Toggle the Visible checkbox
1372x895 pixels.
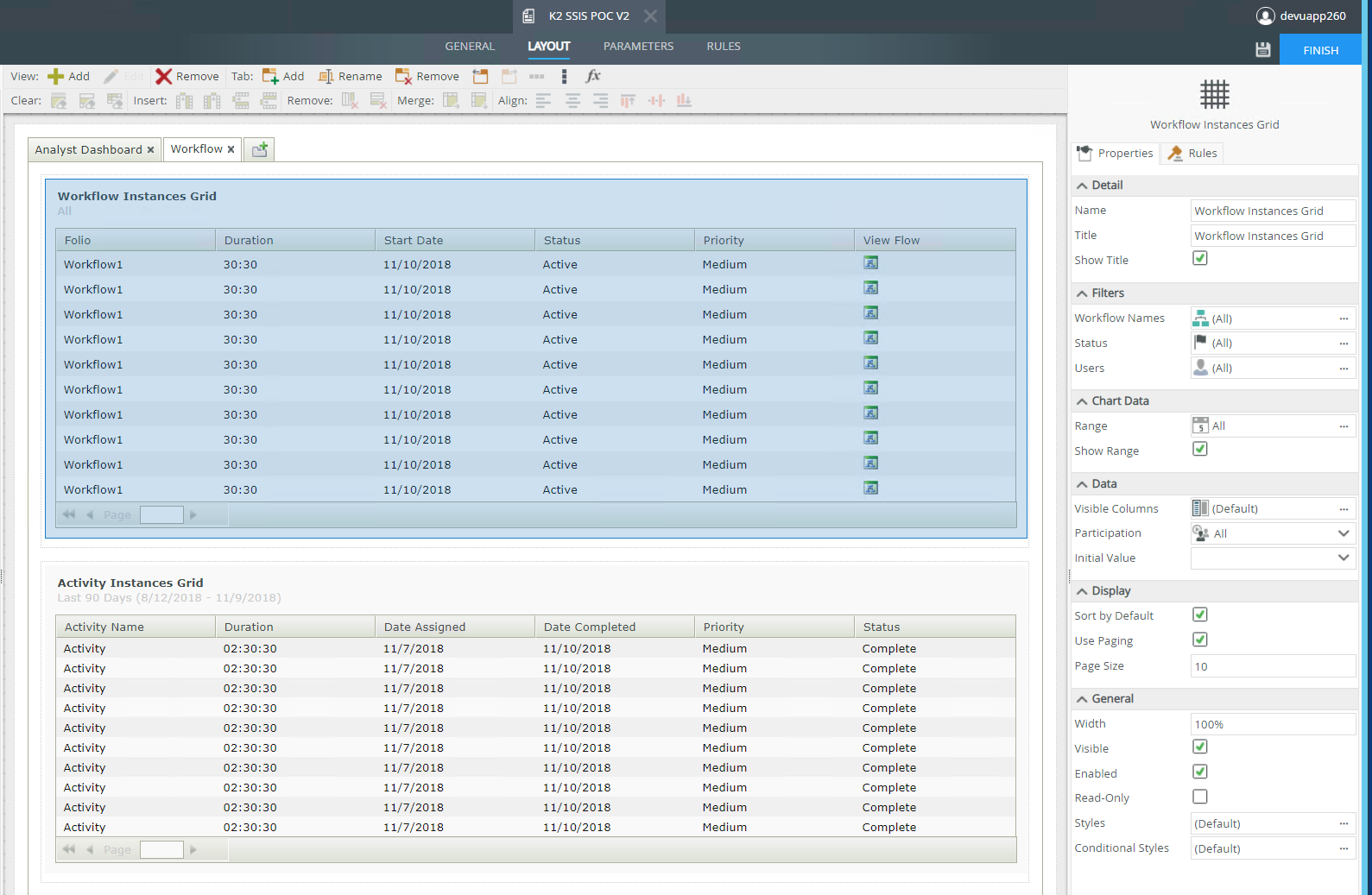(1200, 747)
